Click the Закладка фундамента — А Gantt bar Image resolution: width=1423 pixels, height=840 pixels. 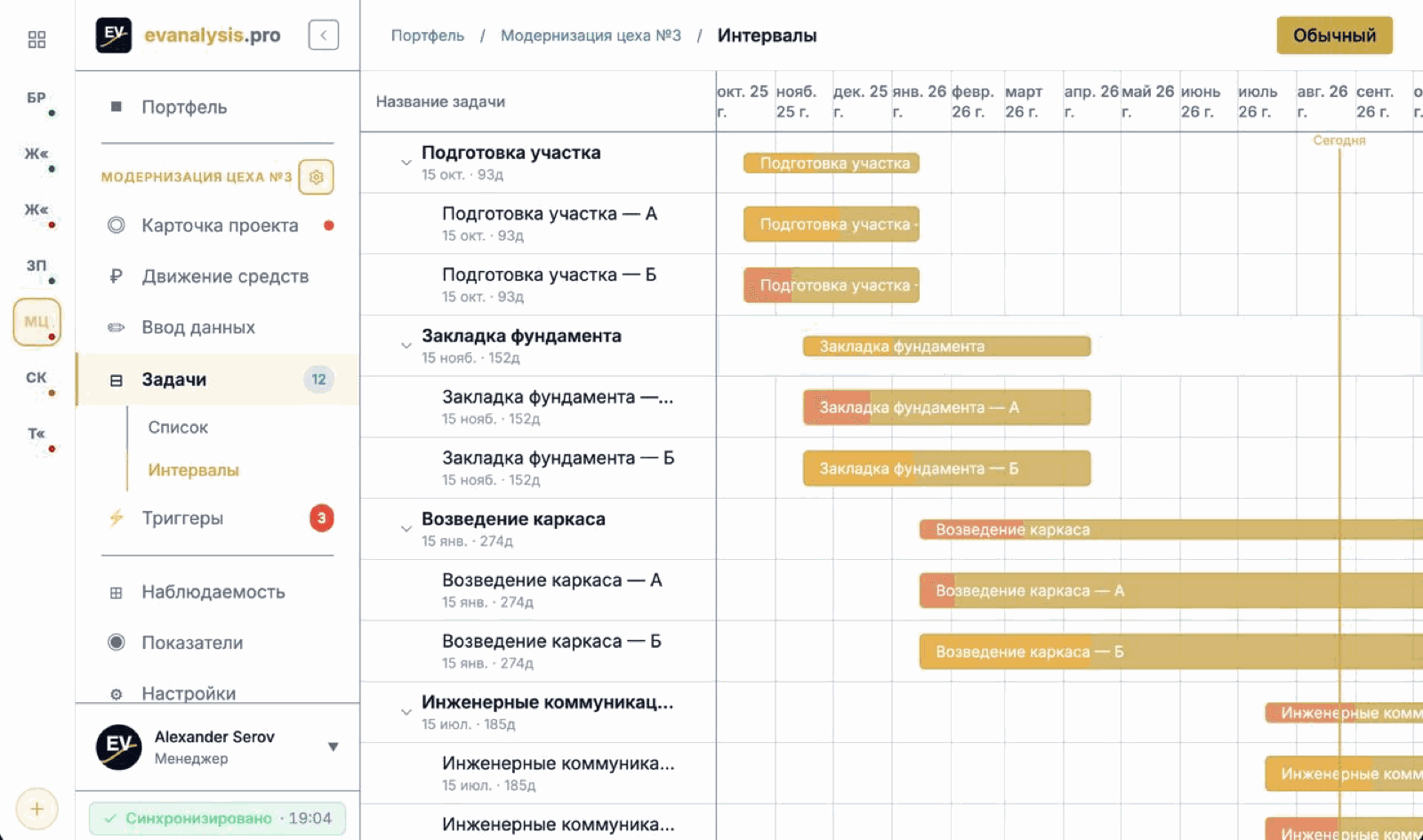click(946, 407)
